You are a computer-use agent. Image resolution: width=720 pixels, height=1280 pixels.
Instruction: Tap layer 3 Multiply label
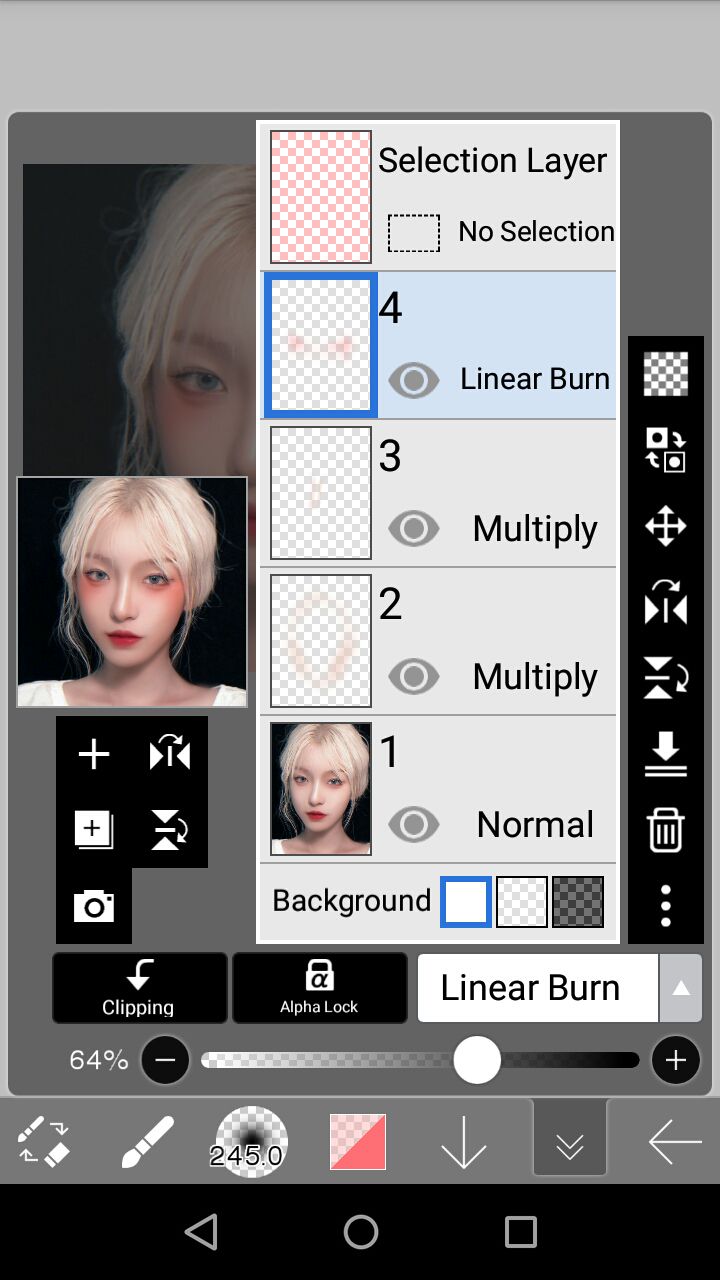pyautogui.click(x=535, y=528)
